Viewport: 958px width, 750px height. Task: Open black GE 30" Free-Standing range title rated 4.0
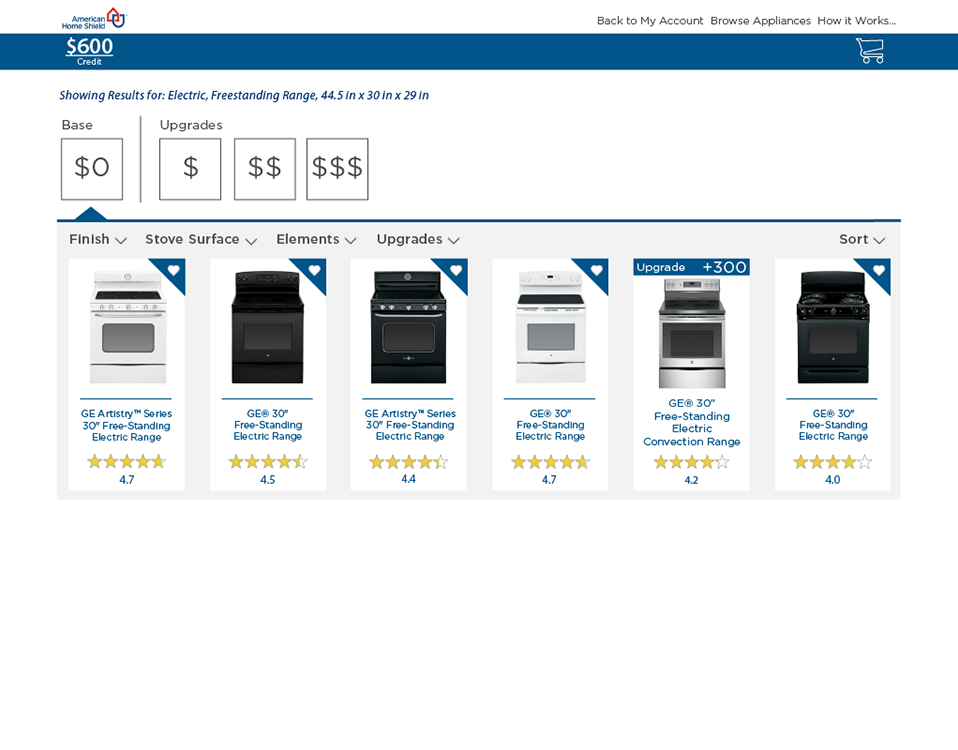[x=833, y=424]
